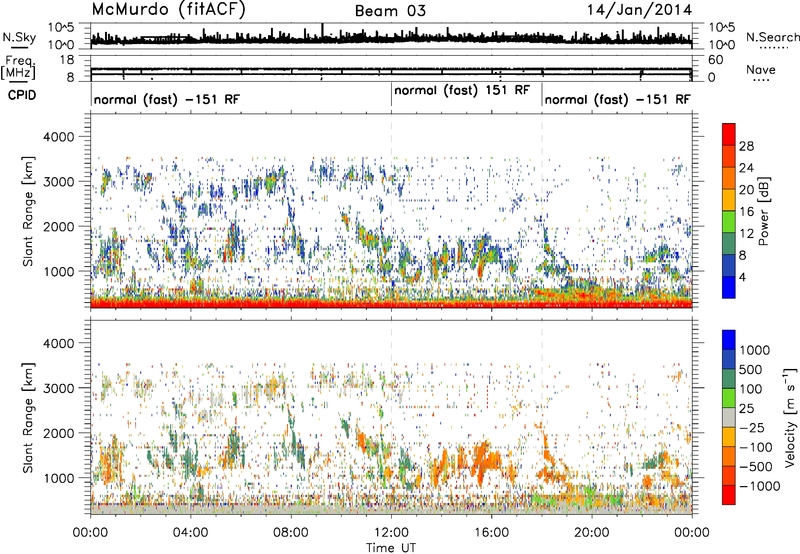Click the '08:00' time axis label

tap(291, 533)
